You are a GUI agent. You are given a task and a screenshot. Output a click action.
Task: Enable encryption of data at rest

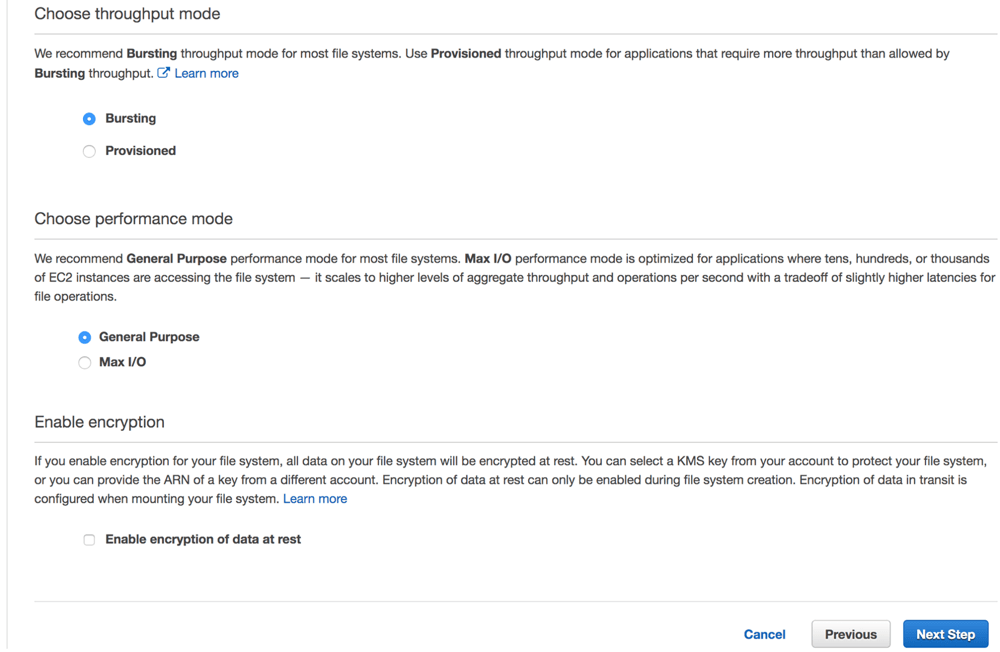89,539
